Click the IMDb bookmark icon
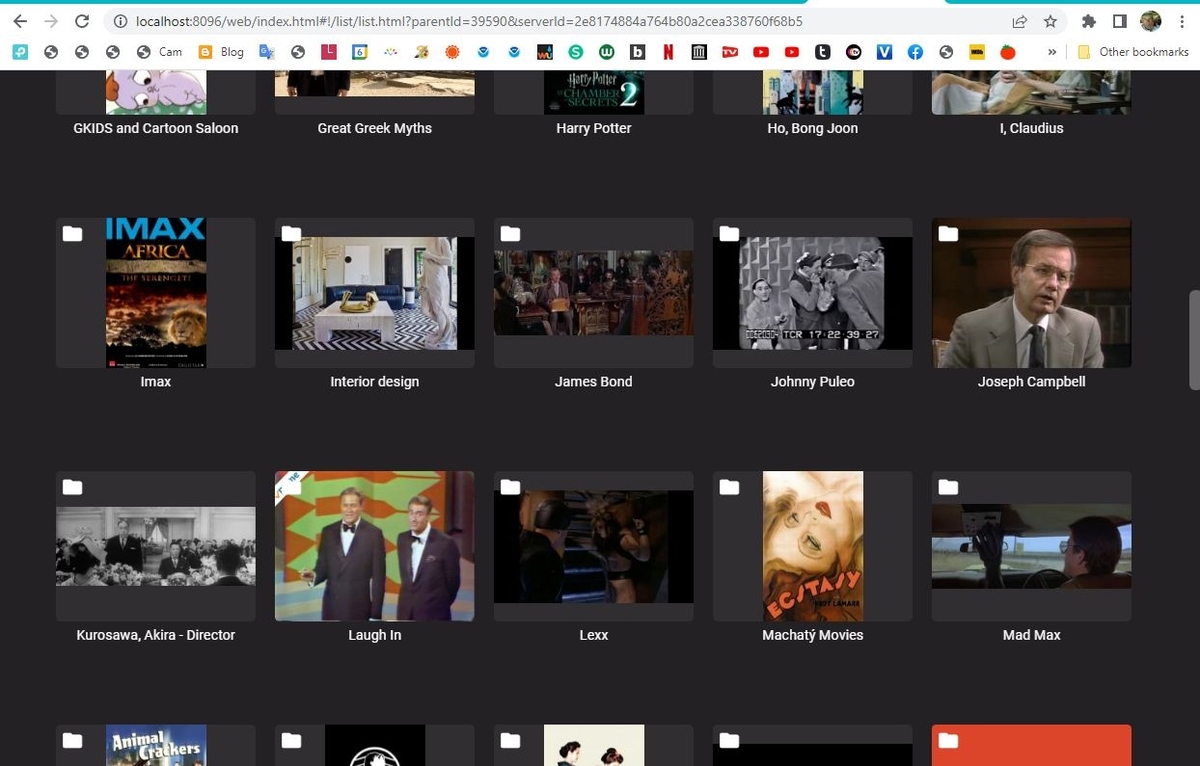This screenshot has width=1200, height=766. pyautogui.click(x=977, y=52)
